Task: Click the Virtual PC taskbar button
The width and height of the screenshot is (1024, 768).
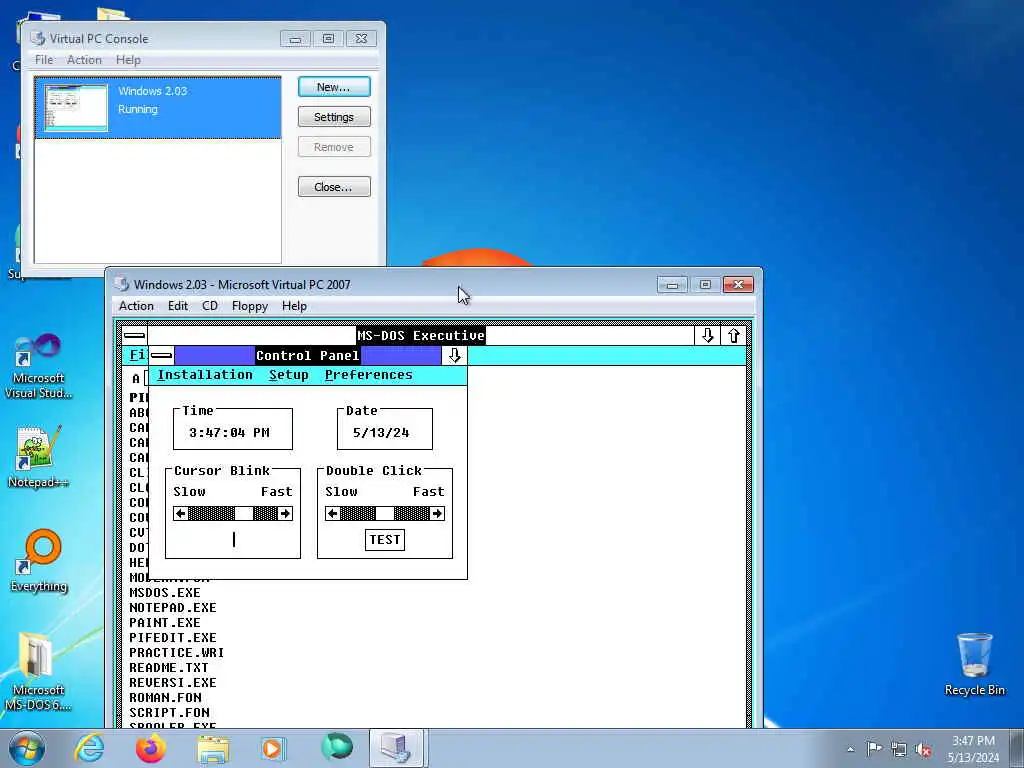Action: click(x=397, y=748)
